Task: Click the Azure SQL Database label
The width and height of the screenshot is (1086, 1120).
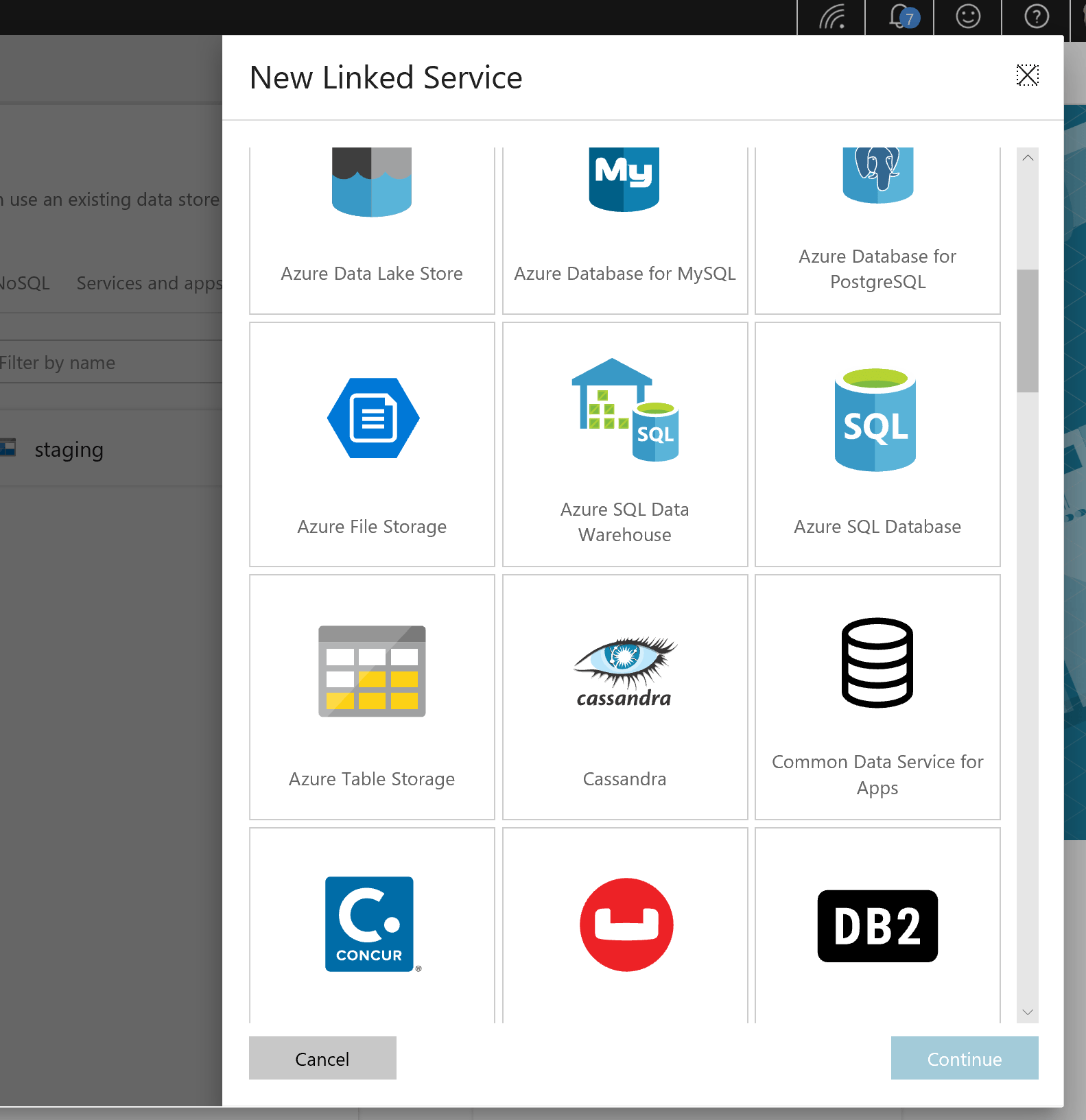Action: click(877, 527)
